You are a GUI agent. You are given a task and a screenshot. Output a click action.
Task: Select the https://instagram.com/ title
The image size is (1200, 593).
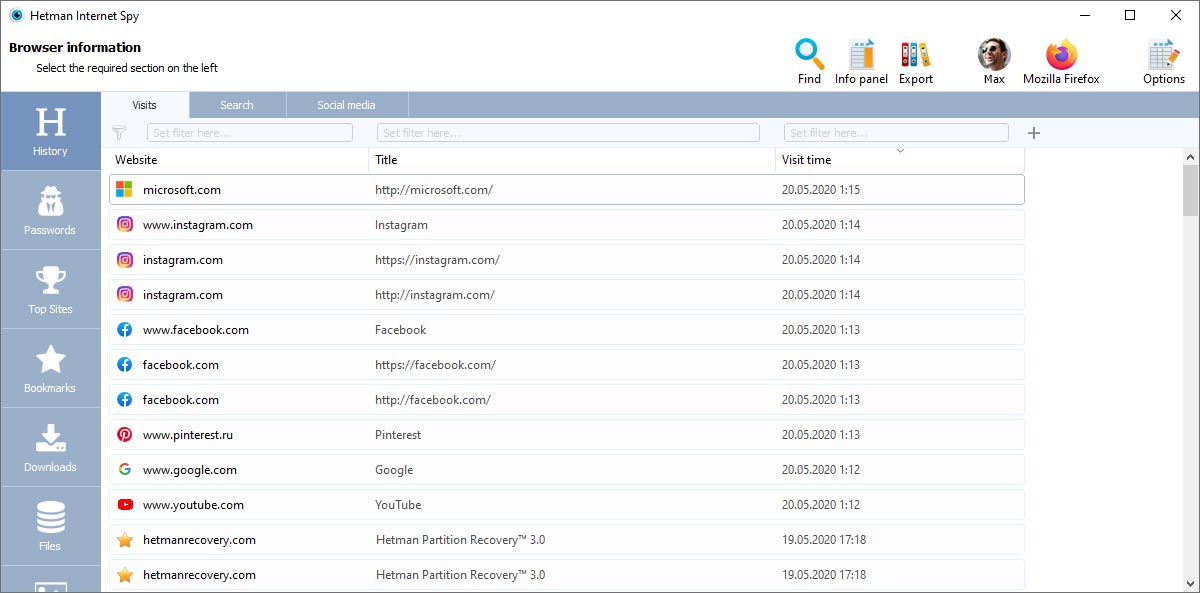pos(437,260)
